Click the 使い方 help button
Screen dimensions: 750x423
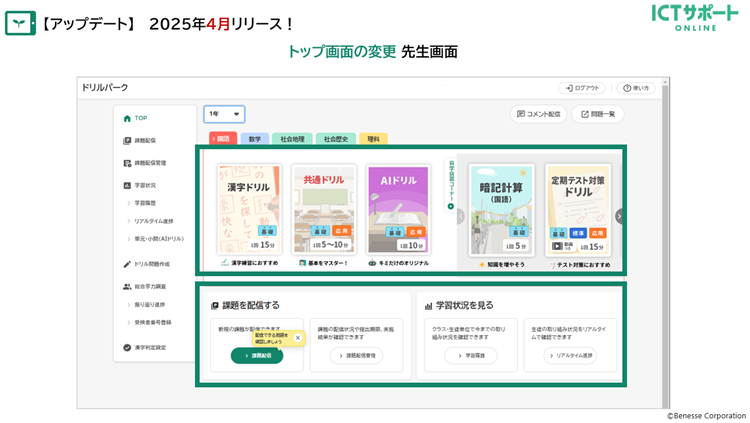[x=636, y=88]
